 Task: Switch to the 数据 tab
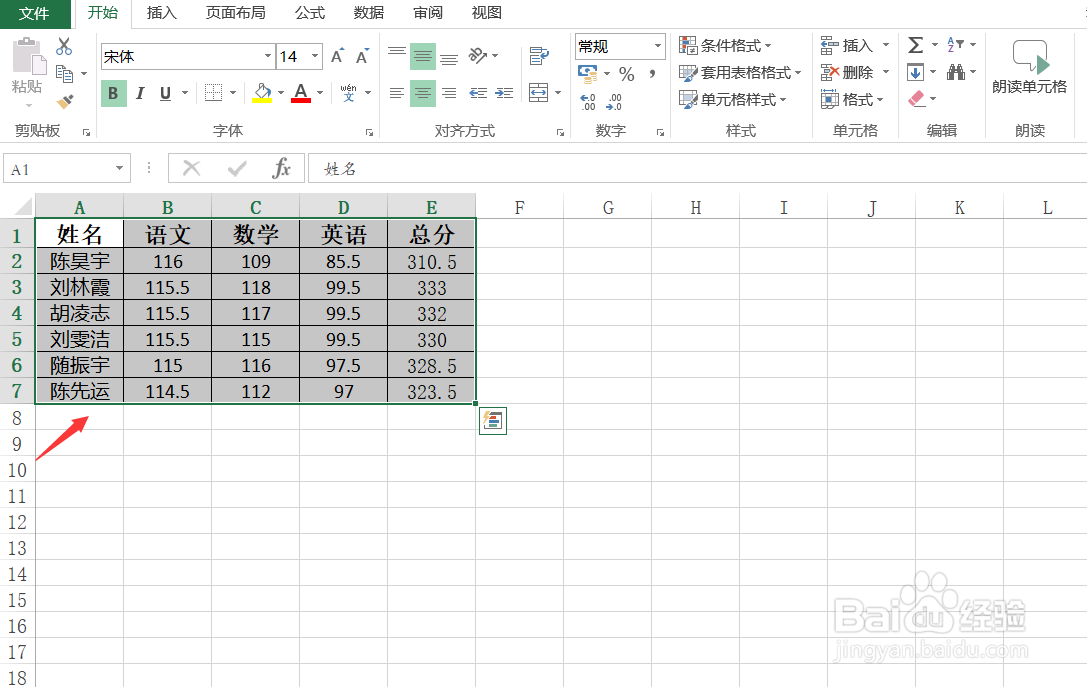coord(369,13)
